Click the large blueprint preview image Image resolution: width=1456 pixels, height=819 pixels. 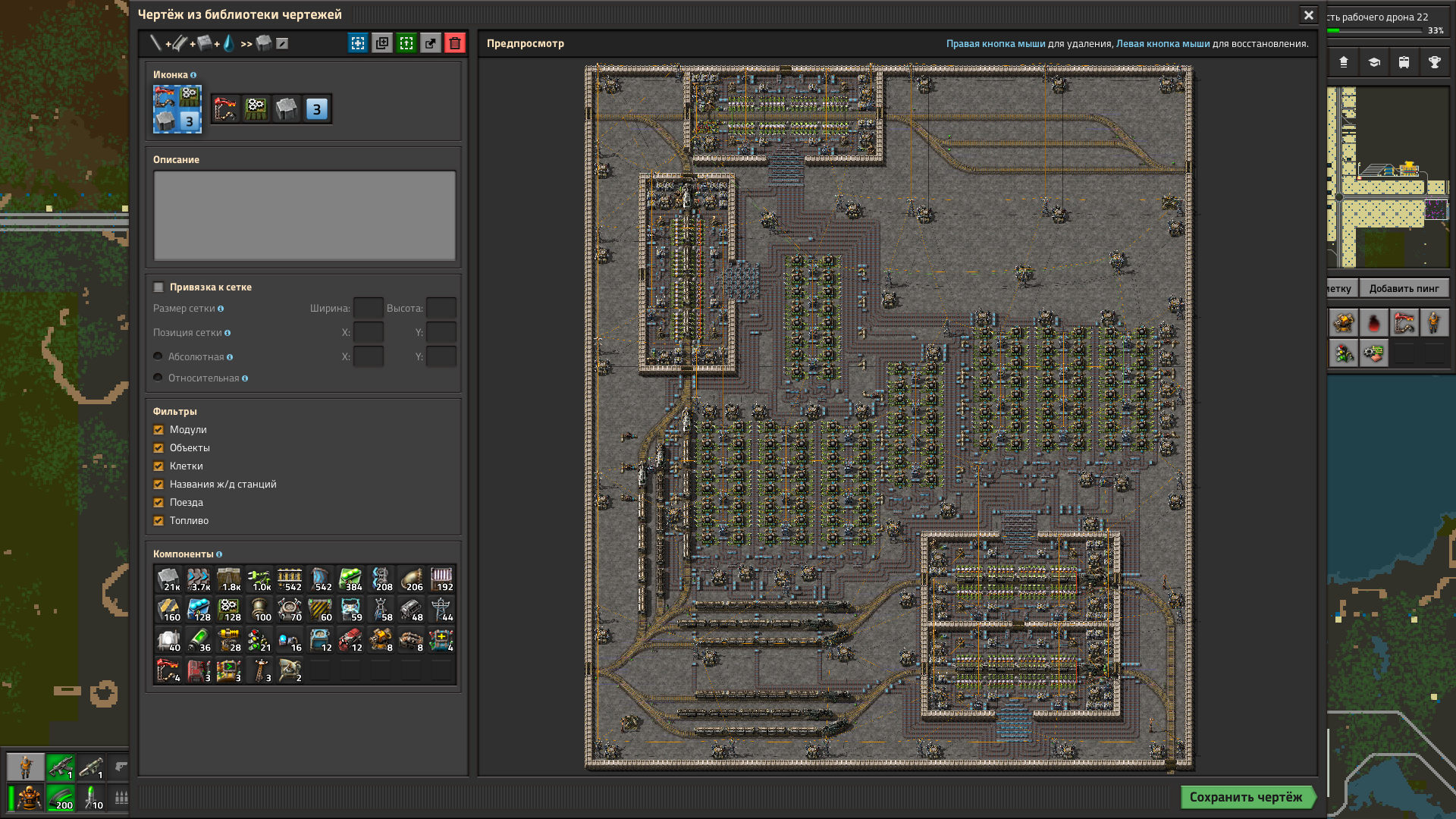[889, 417]
